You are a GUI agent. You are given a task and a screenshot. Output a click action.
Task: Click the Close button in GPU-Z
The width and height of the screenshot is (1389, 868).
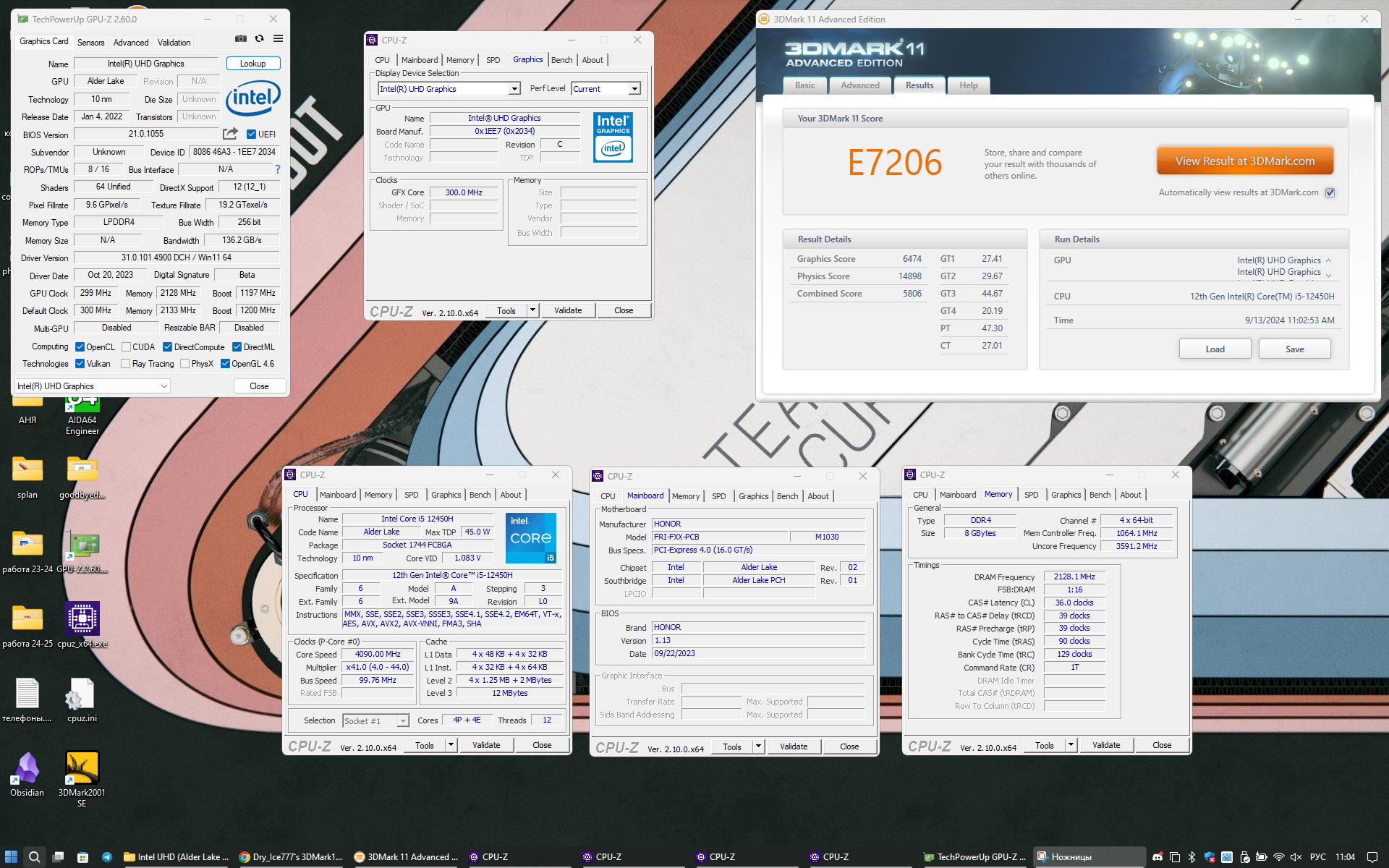(x=260, y=386)
